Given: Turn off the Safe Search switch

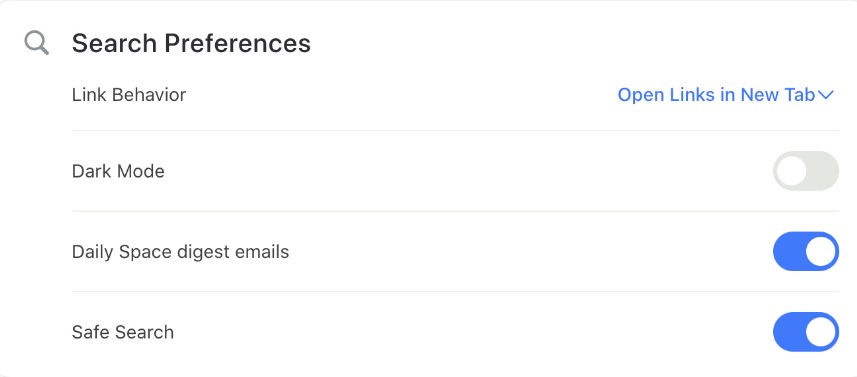Looking at the screenshot, I should pos(806,332).
